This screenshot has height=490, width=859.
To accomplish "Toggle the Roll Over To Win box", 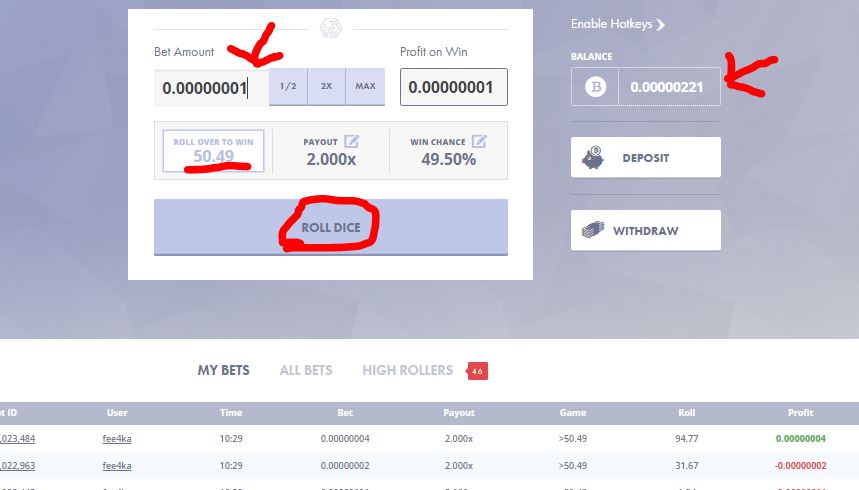I will tap(213, 151).
